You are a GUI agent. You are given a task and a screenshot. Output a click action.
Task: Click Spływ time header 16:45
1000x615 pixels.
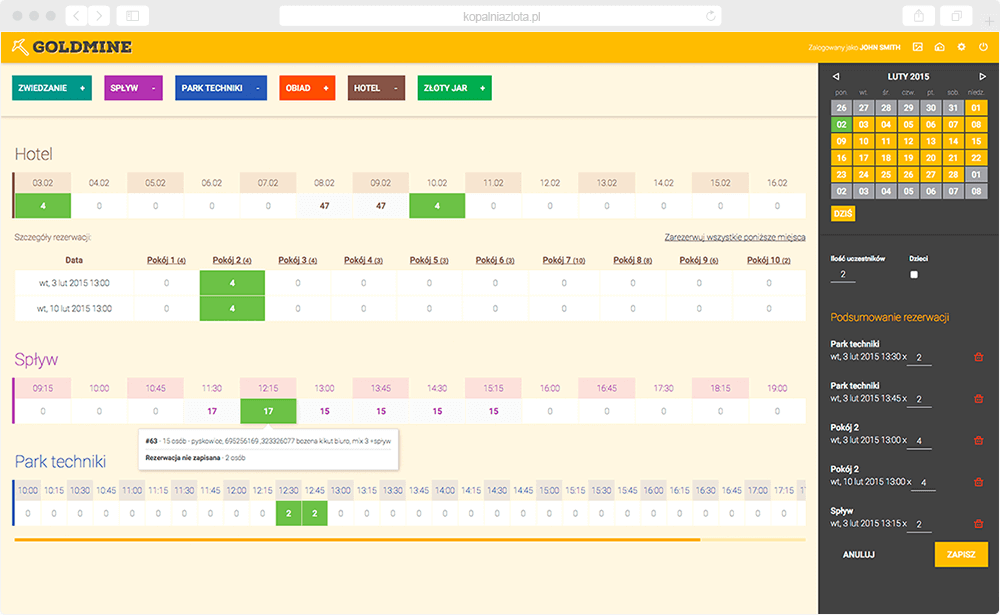[607, 388]
